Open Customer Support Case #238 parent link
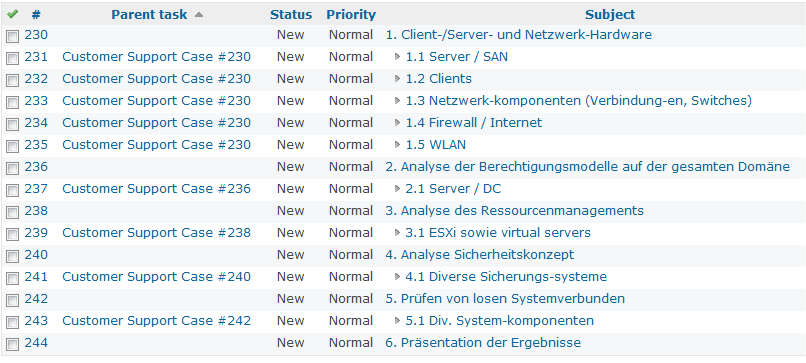Viewport: 806px width, 363px height. click(x=156, y=233)
